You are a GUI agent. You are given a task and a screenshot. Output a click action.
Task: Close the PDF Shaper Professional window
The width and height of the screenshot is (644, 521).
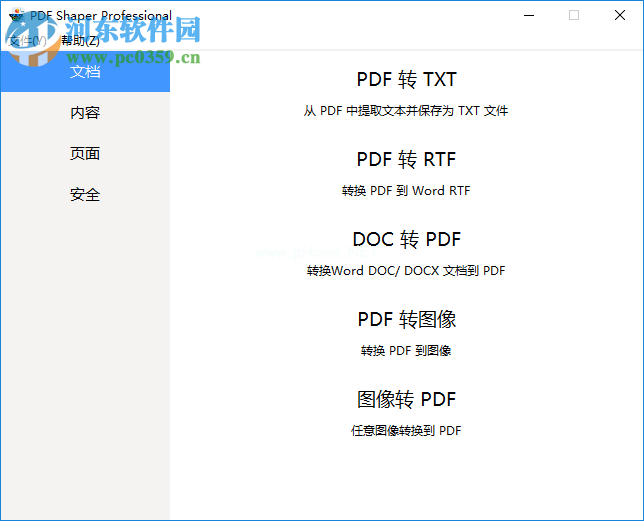pyautogui.click(x=620, y=16)
